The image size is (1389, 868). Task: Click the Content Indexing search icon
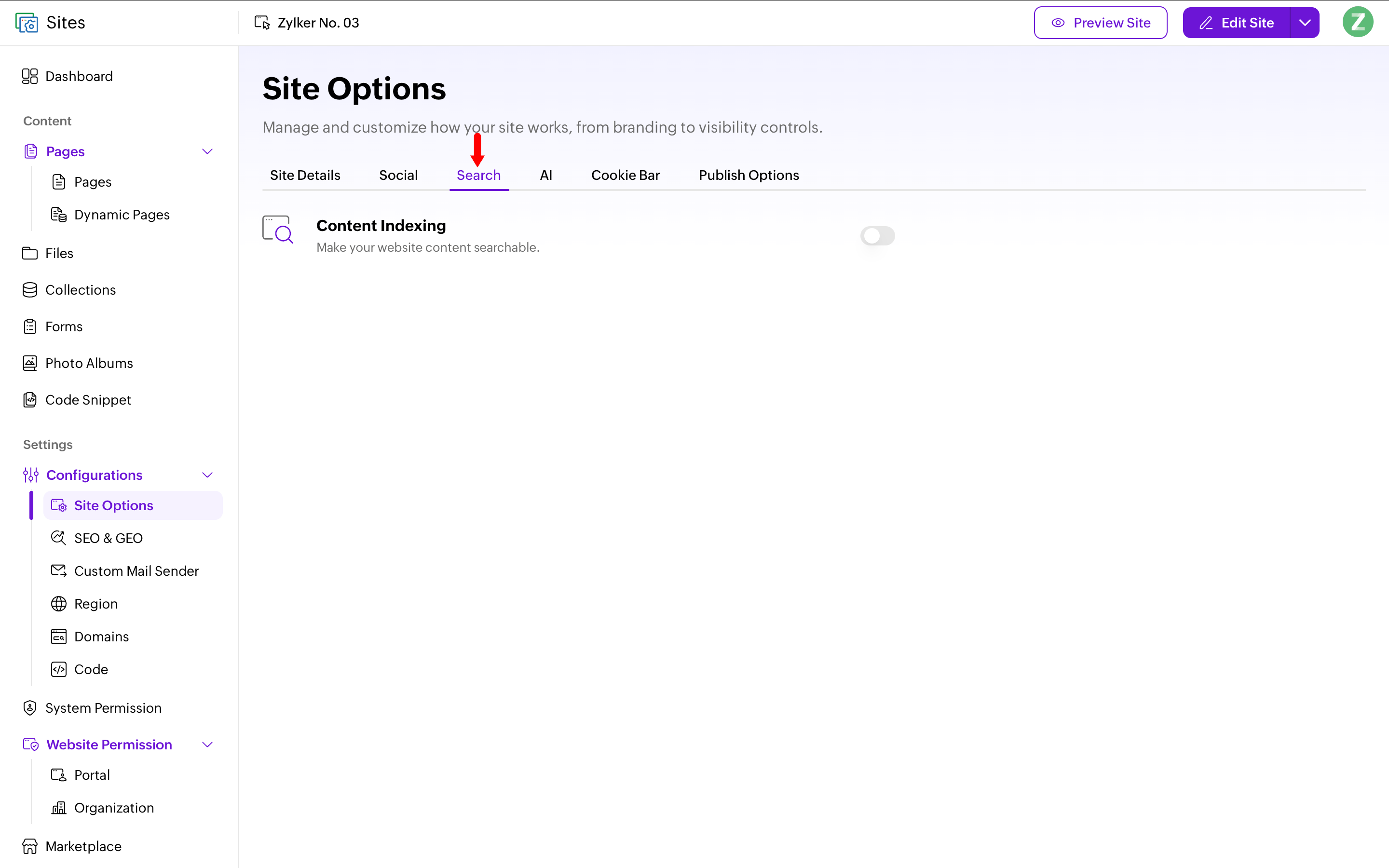tap(278, 230)
